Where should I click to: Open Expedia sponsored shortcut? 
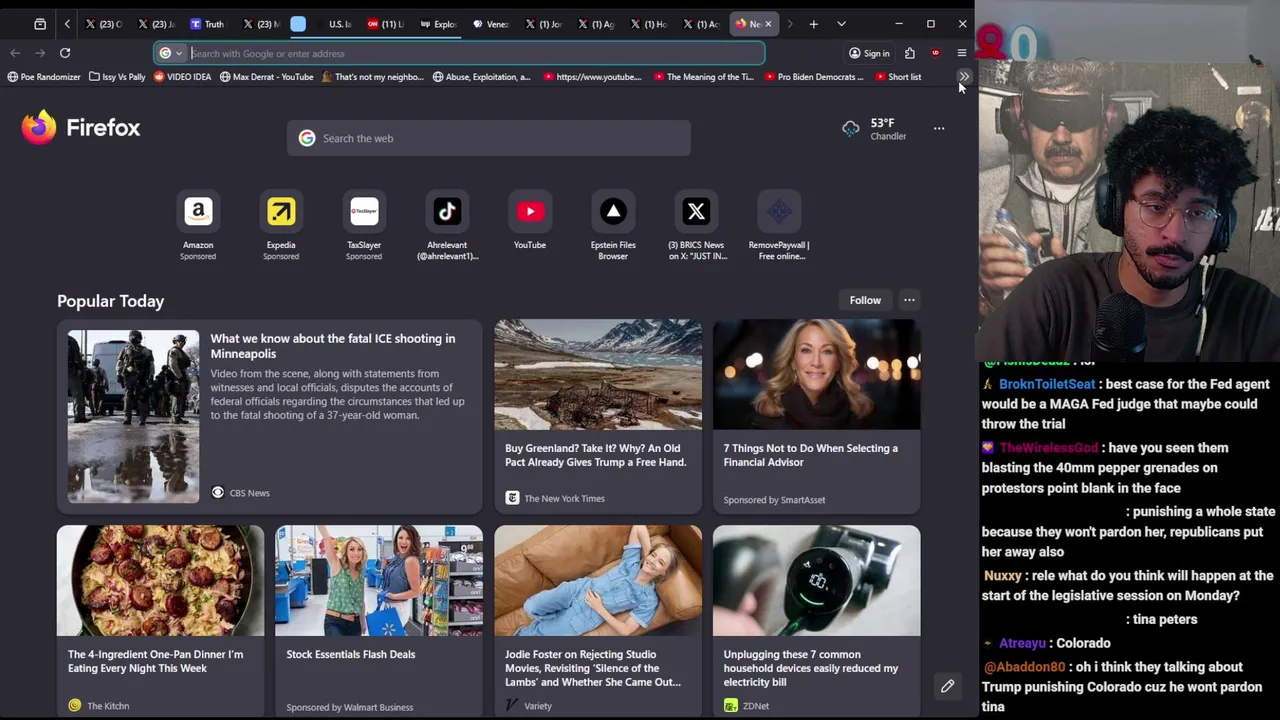(281, 227)
